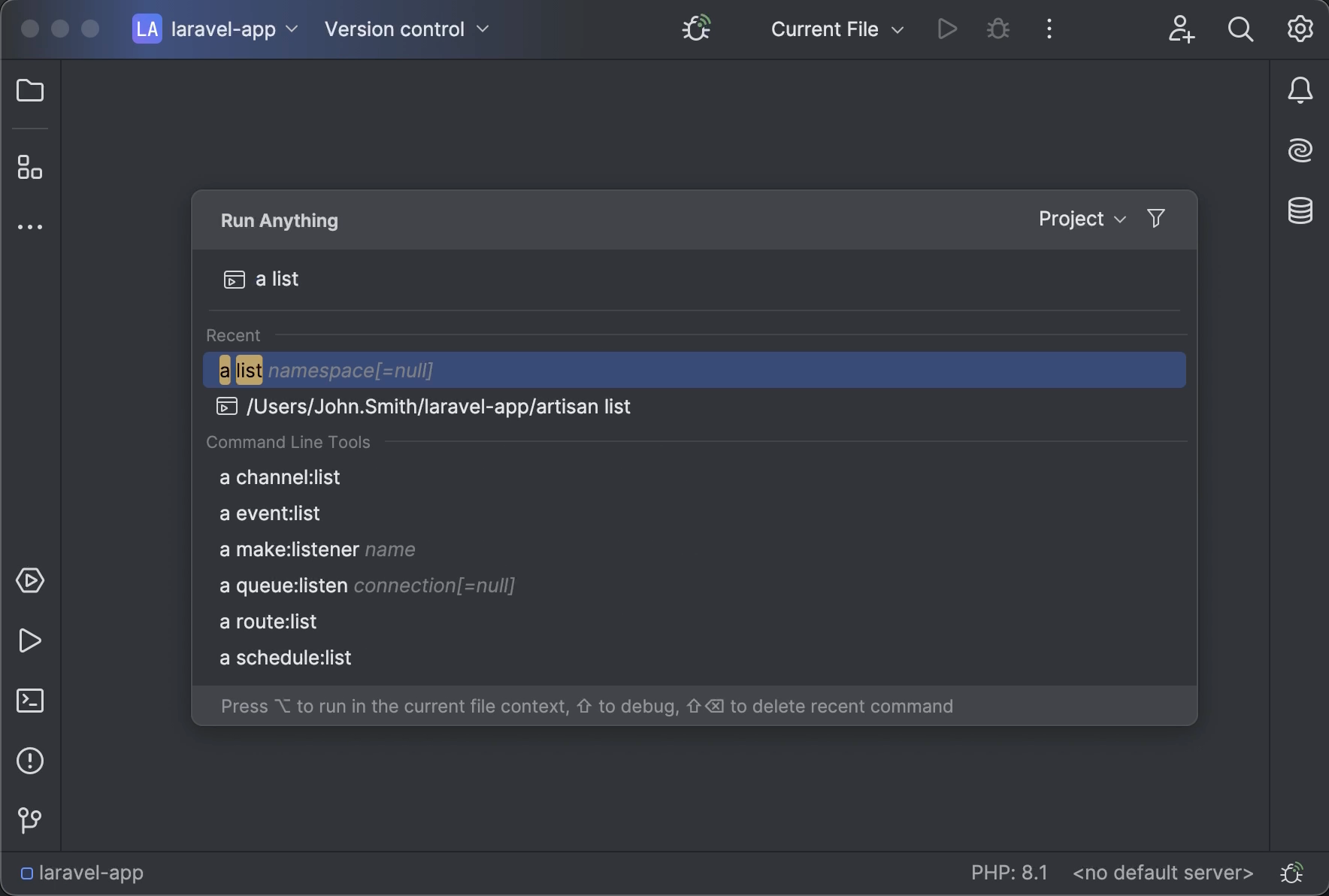Viewport: 1329px width, 896px height.
Task: Open the AI Assistant panel
Action: click(1301, 149)
